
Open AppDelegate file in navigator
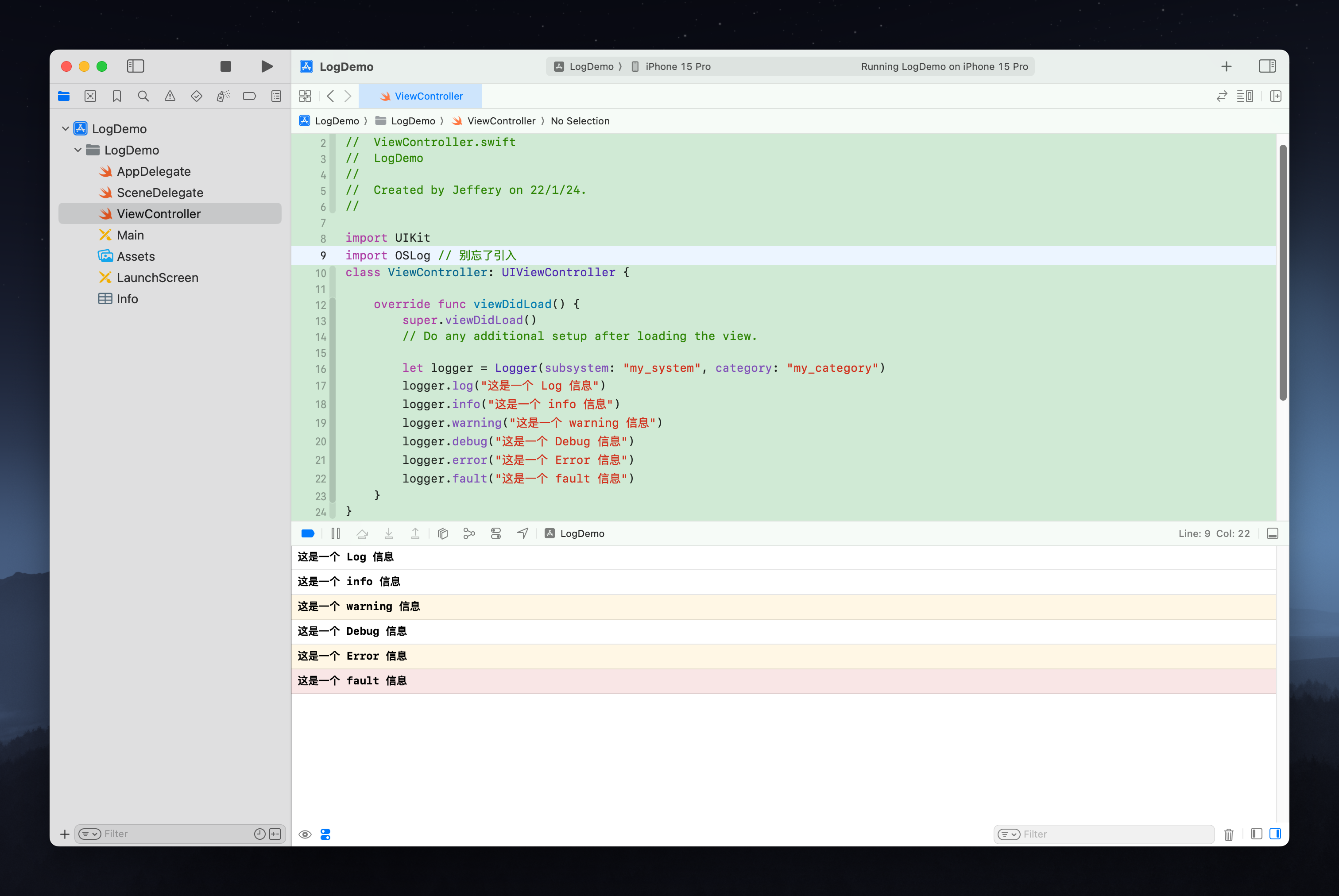click(x=153, y=171)
